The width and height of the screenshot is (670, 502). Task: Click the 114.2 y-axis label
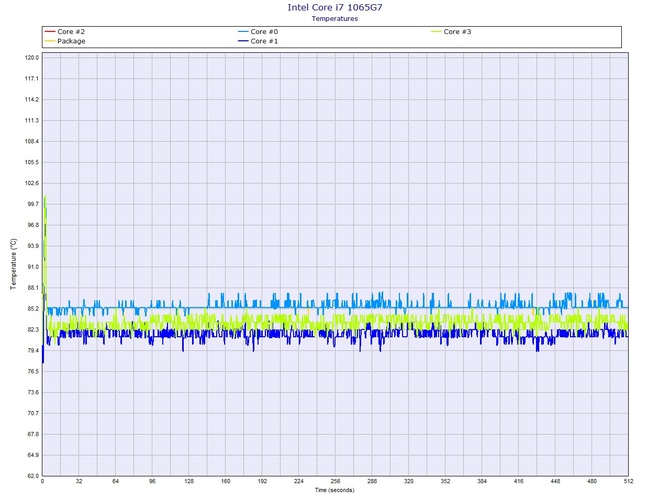pyautogui.click(x=32, y=100)
